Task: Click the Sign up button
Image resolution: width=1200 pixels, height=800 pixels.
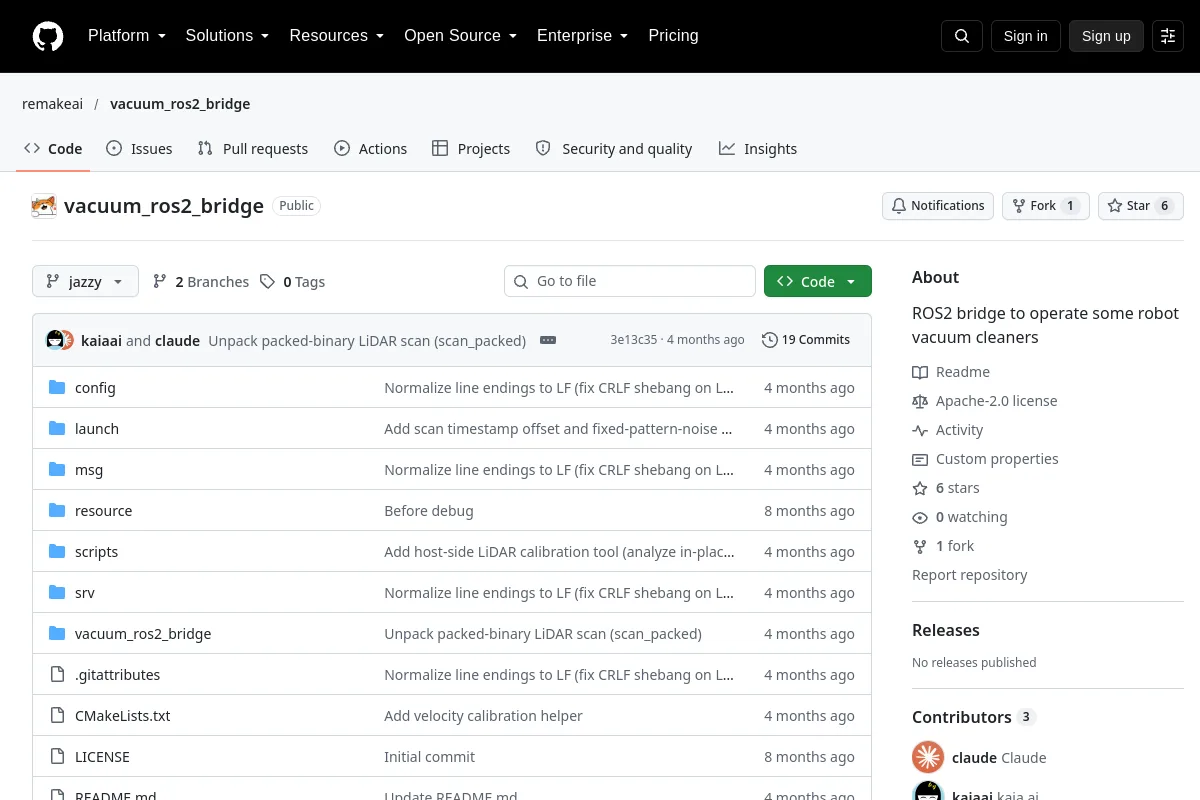Action: point(1106,36)
